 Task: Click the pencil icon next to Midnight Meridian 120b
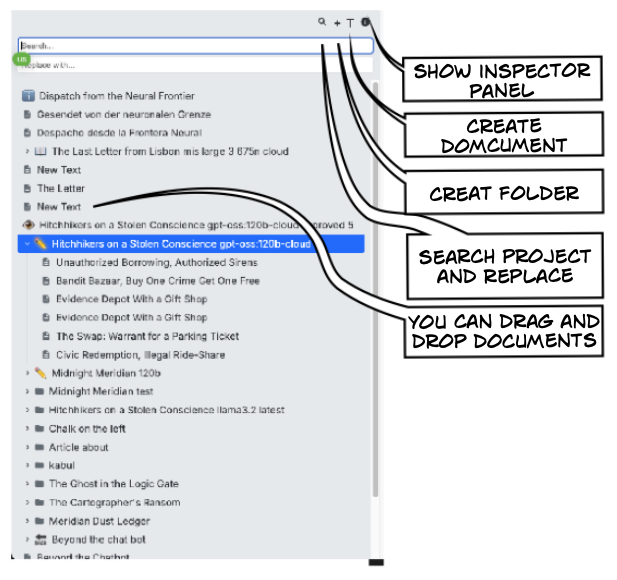pyautogui.click(x=40, y=373)
